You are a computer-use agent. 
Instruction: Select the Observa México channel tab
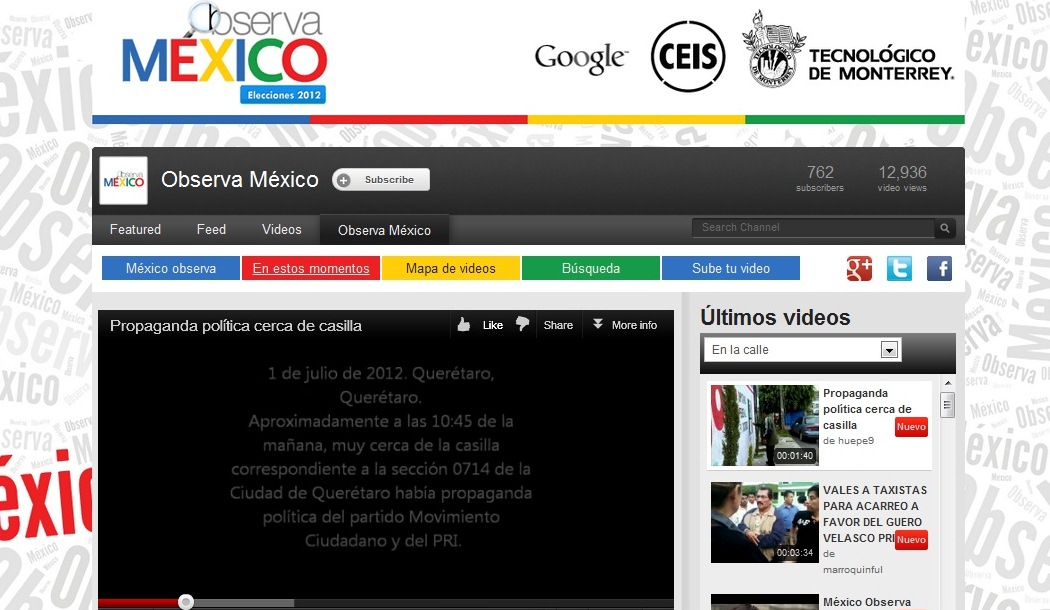tap(384, 230)
